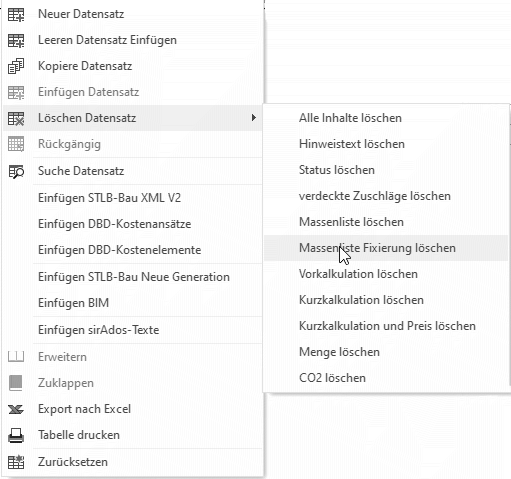Click the Leeren Datensatz Einfügen icon
This screenshot has height=479, width=511.
[16, 40]
